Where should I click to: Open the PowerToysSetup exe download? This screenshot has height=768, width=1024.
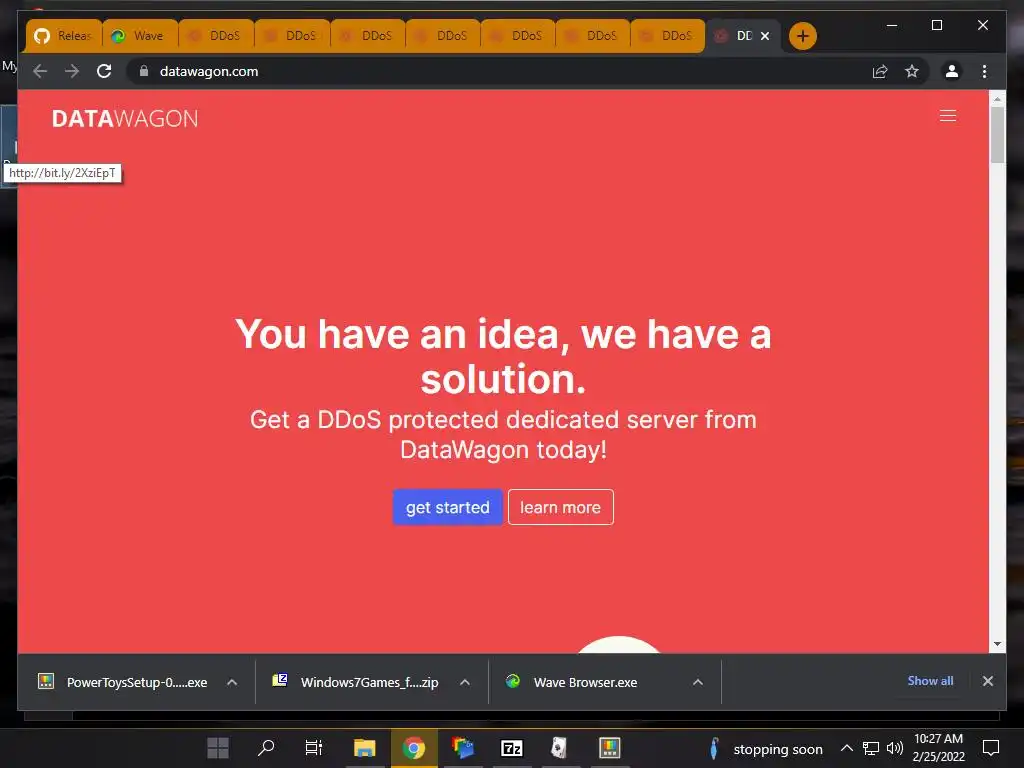pos(123,682)
